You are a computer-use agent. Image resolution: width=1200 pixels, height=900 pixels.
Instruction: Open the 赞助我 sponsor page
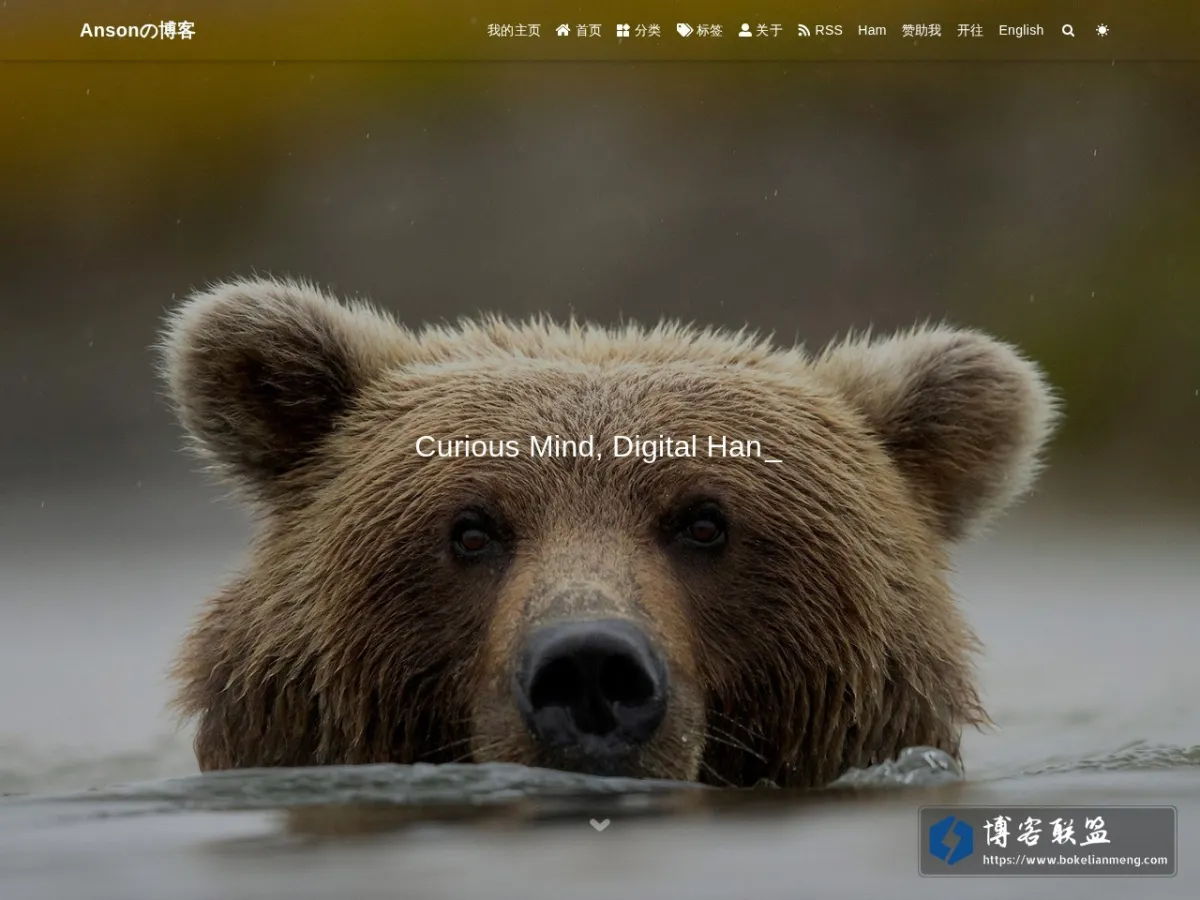(x=921, y=30)
